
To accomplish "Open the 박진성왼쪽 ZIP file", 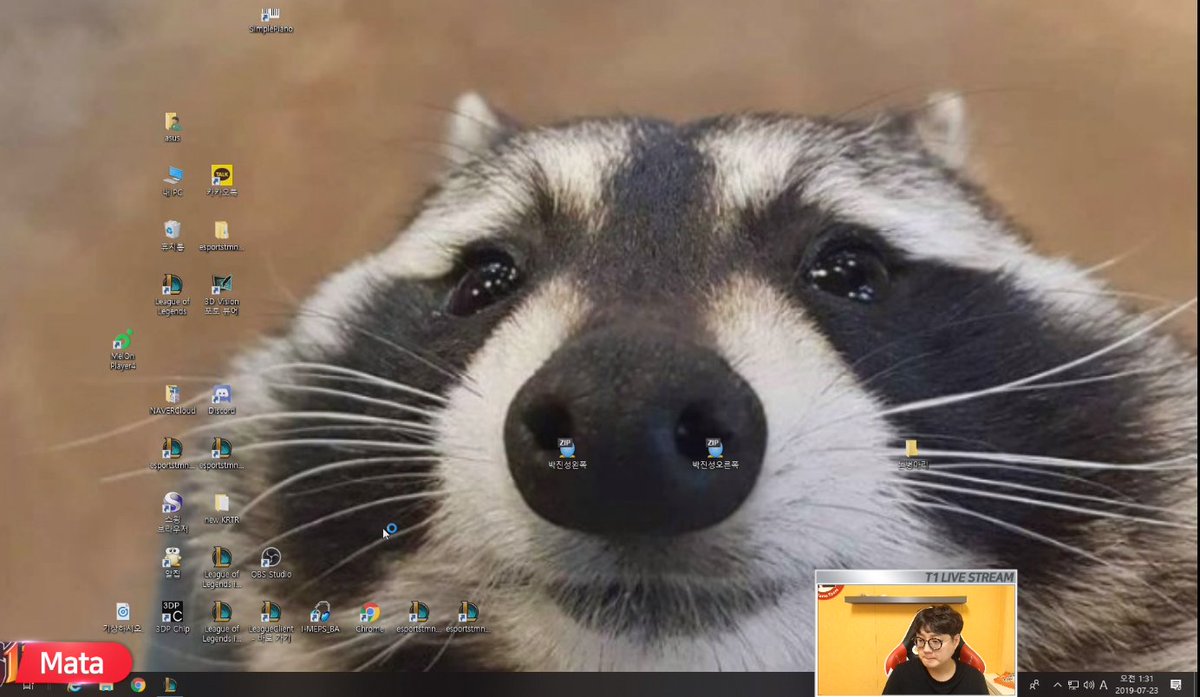I will tap(566, 453).
